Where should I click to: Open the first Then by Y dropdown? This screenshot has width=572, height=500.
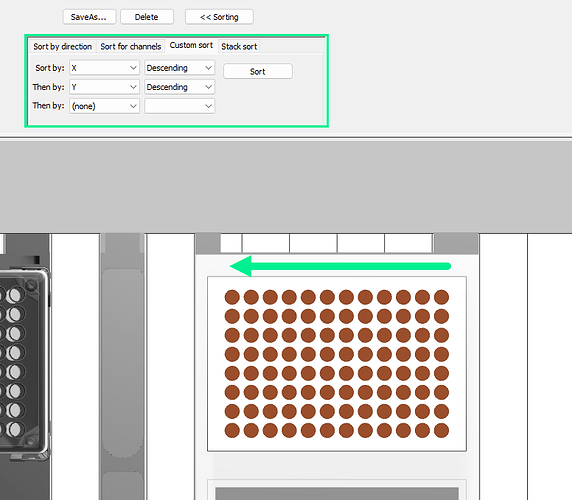(x=104, y=87)
